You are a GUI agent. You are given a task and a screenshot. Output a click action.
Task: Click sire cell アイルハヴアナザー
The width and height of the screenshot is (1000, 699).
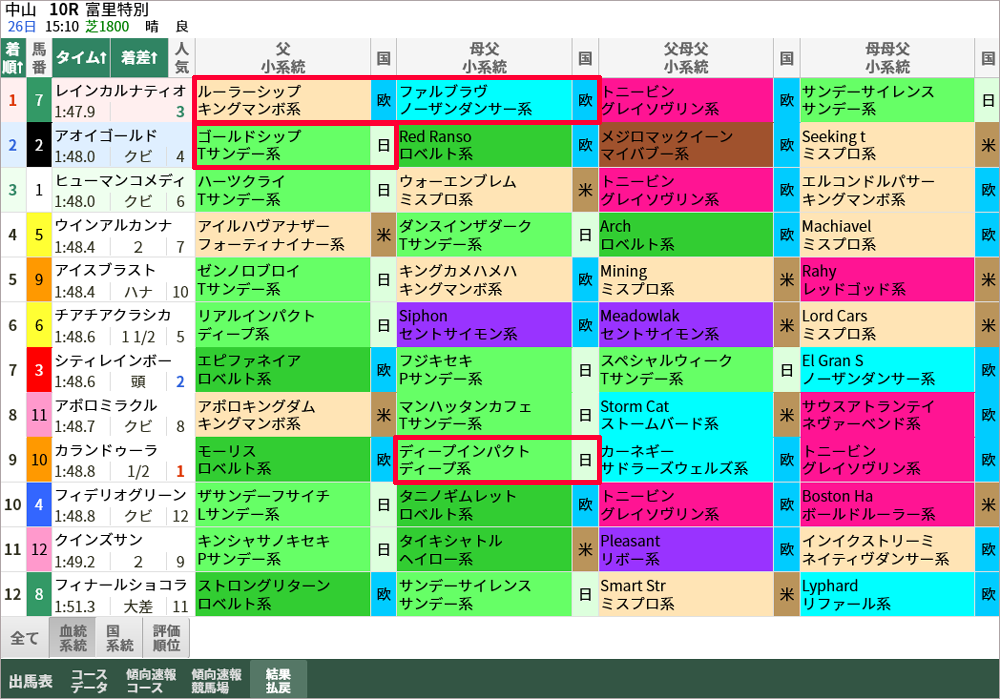[283, 235]
